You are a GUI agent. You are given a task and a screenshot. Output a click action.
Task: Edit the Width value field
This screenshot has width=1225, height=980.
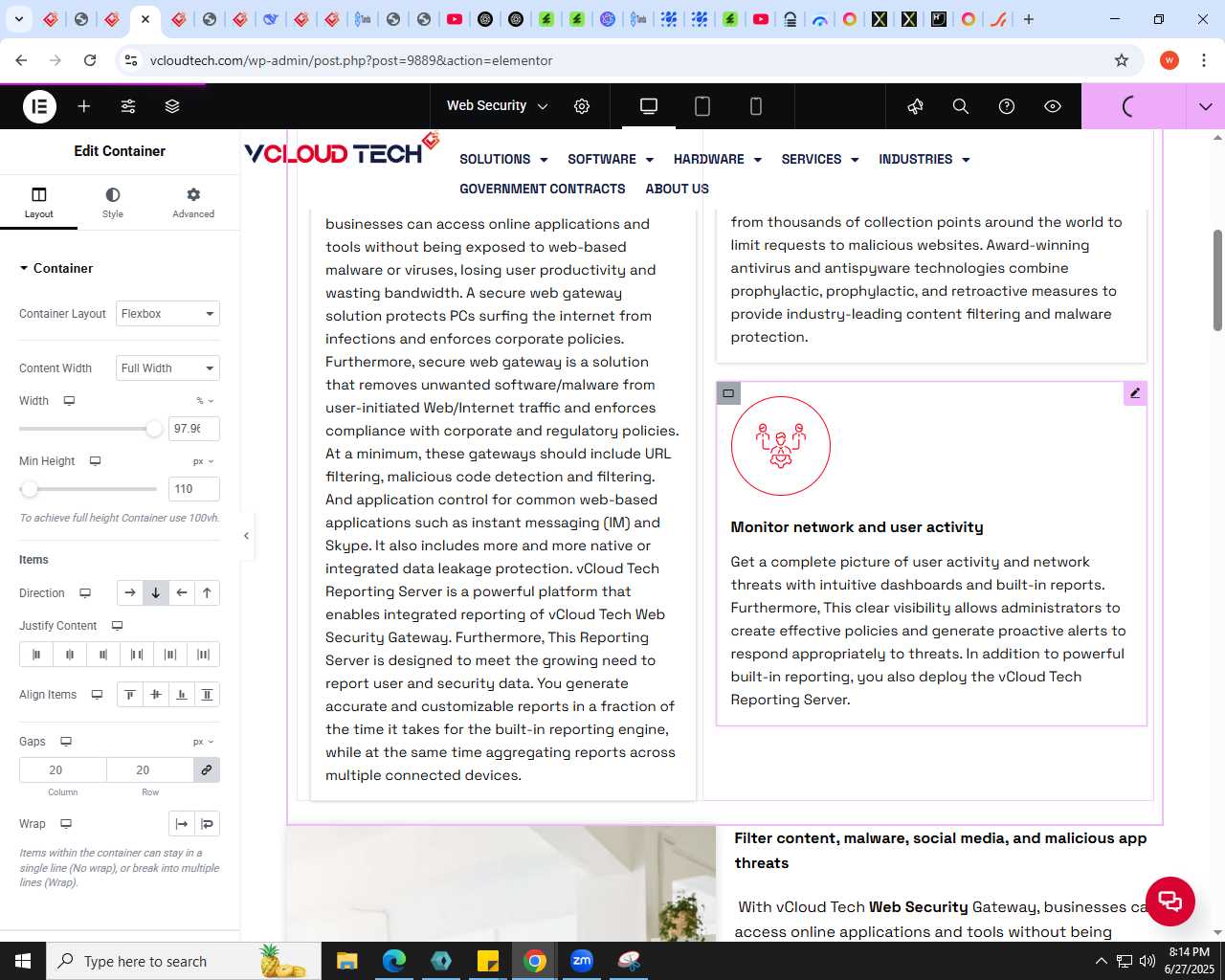pos(194,429)
